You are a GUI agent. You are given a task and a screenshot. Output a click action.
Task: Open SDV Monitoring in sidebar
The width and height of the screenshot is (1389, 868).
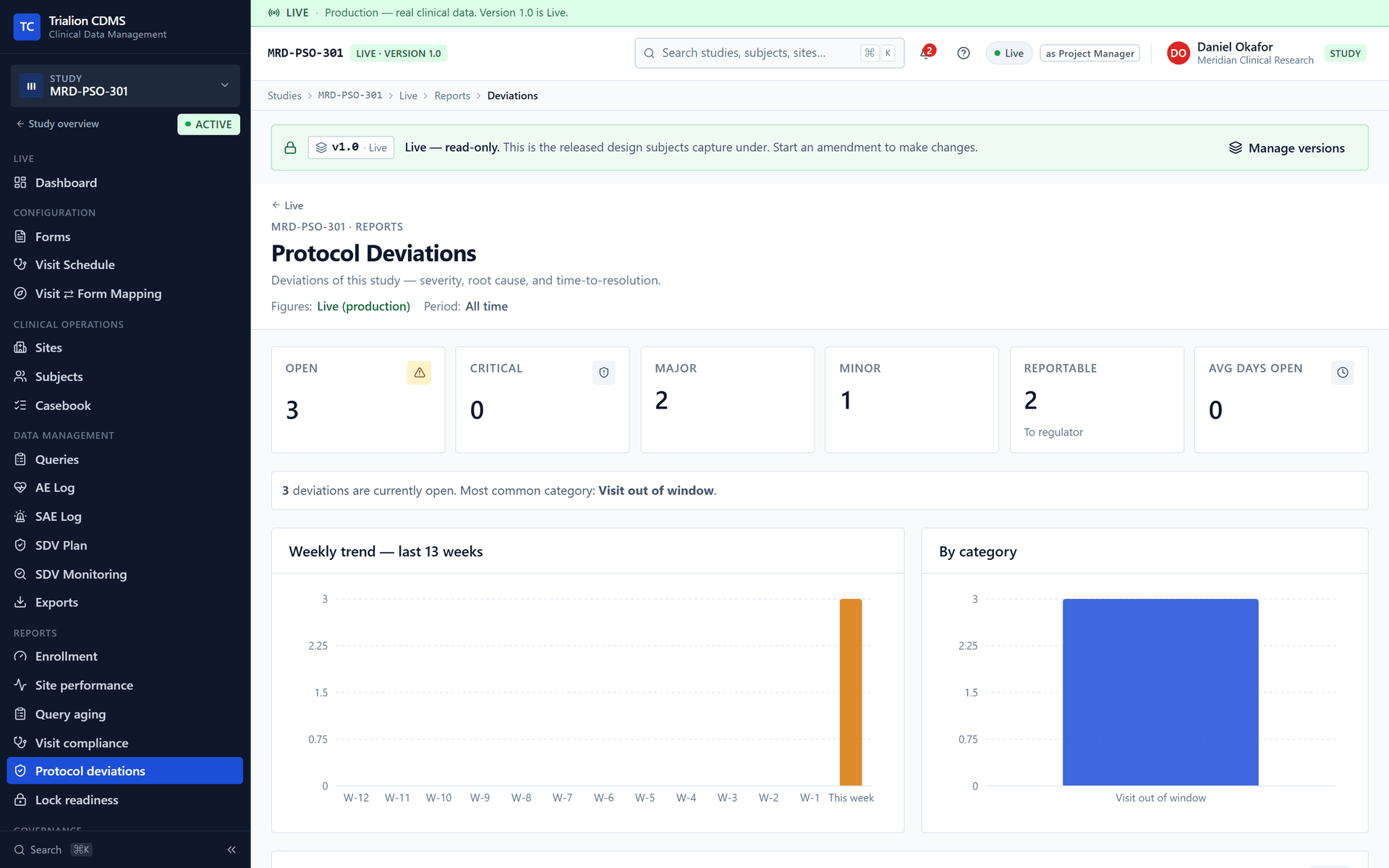point(124,574)
